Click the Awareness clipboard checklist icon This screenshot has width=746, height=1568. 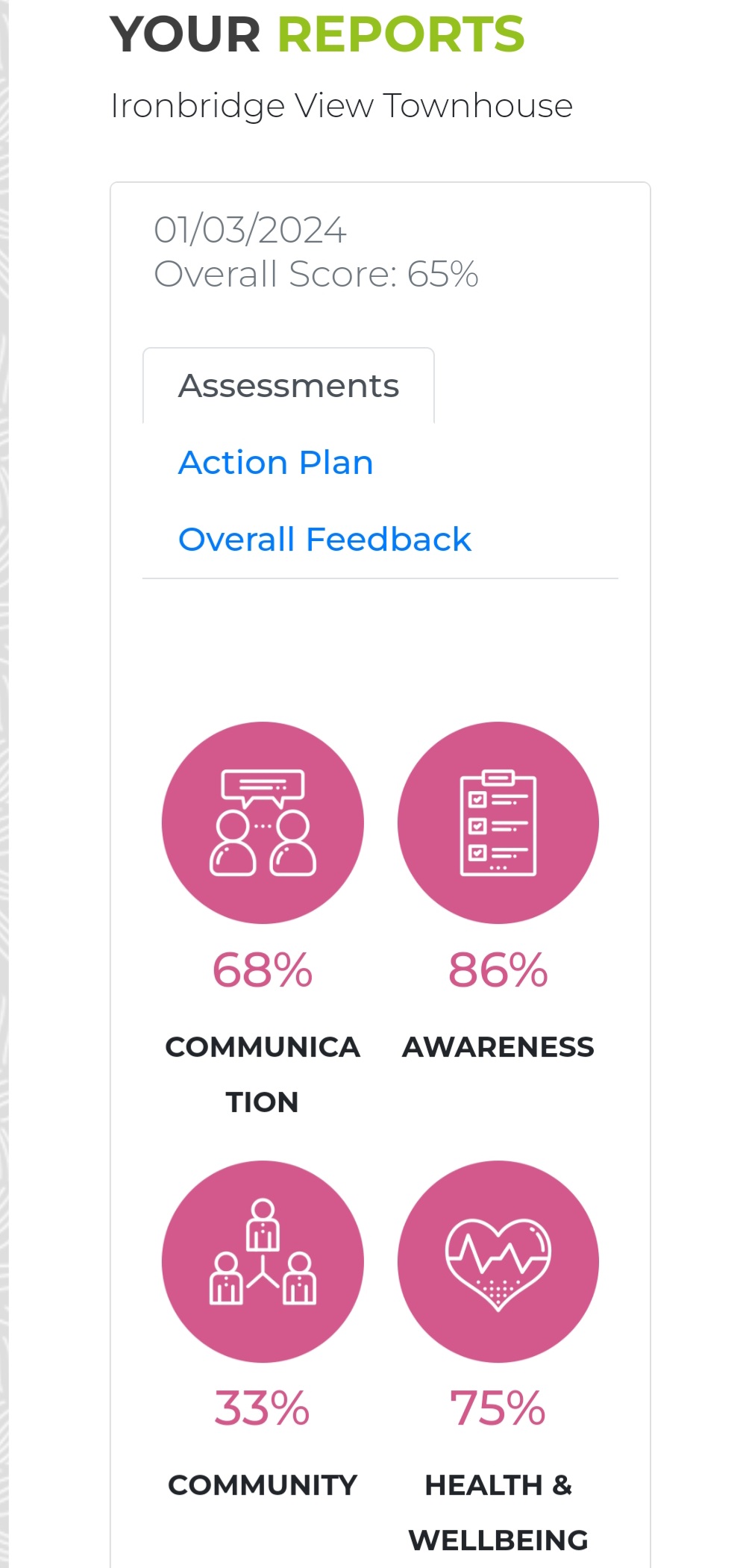tap(498, 822)
